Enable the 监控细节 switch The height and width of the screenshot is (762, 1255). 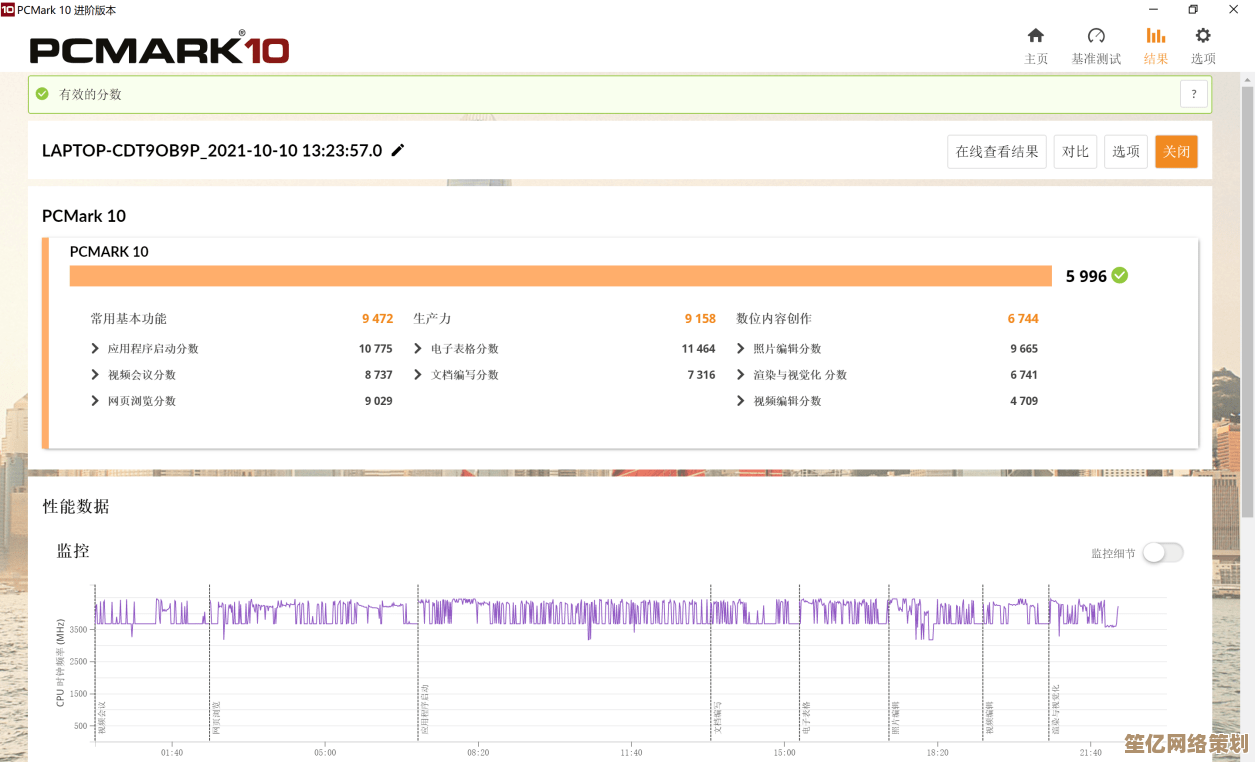(1162, 552)
